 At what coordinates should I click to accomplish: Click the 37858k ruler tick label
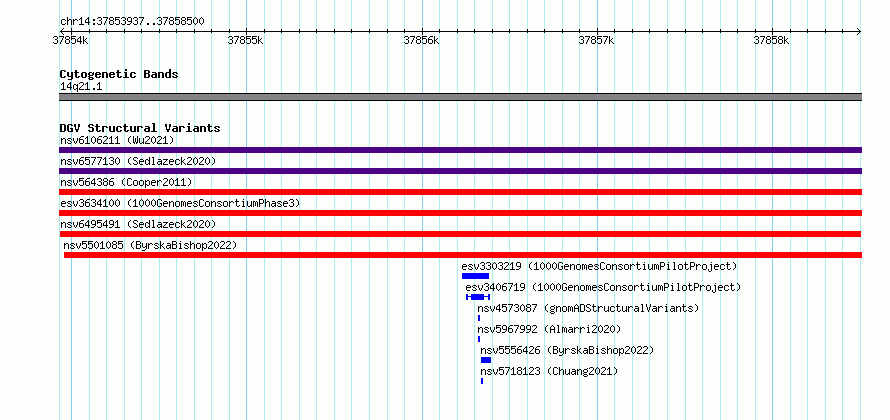pyautogui.click(x=771, y=40)
